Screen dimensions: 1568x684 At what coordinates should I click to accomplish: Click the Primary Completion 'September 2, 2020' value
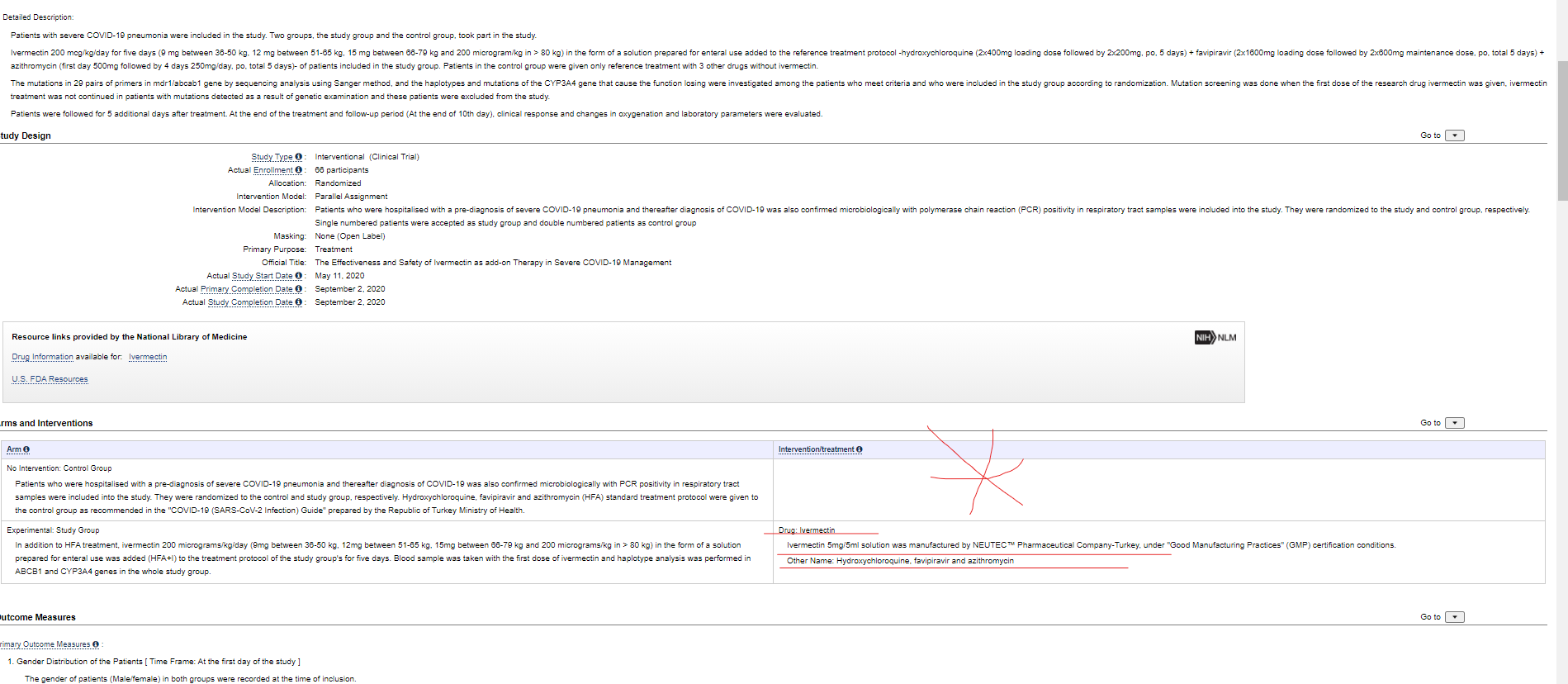(x=350, y=289)
